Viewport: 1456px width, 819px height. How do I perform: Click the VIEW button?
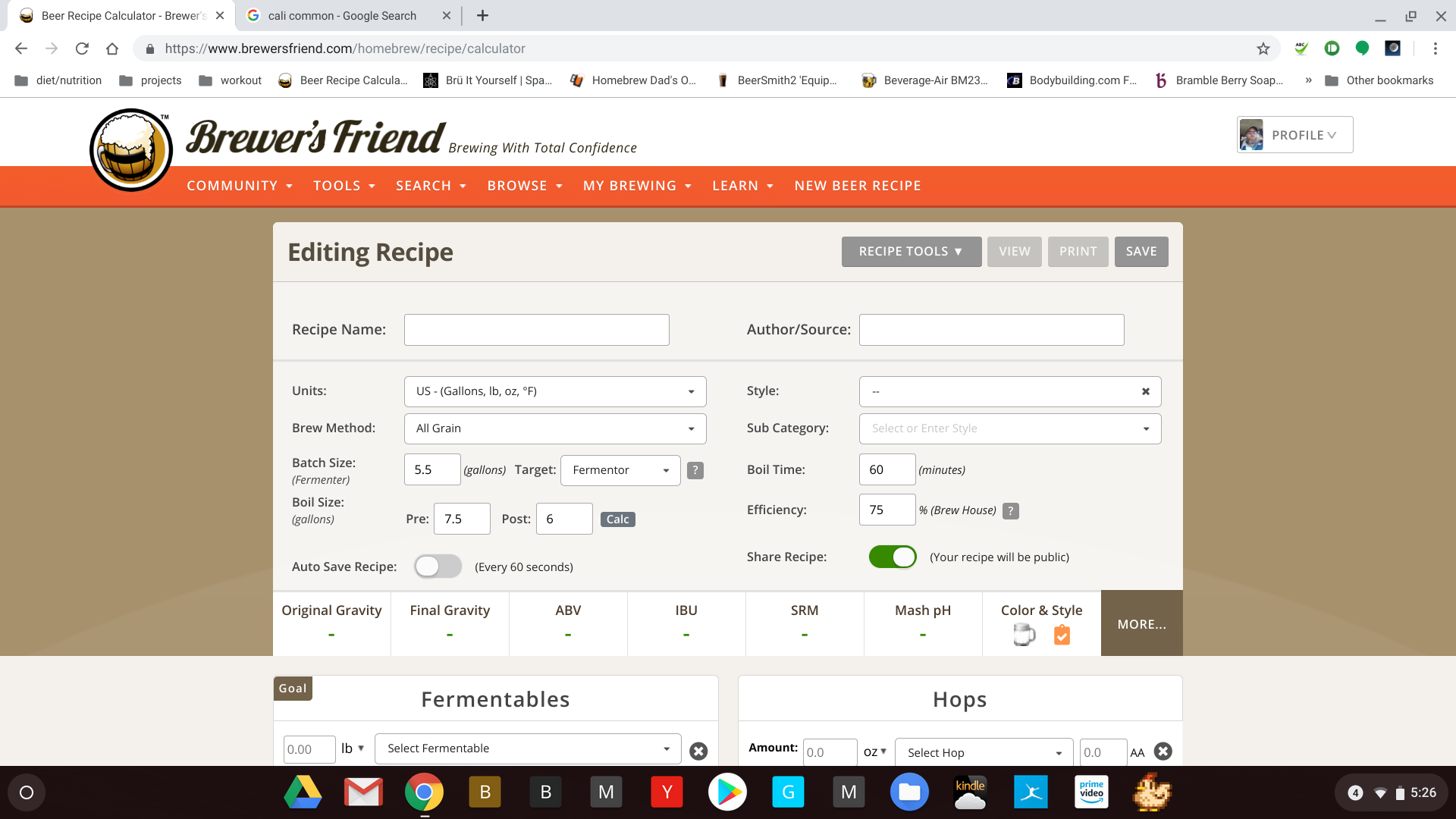coord(1015,252)
